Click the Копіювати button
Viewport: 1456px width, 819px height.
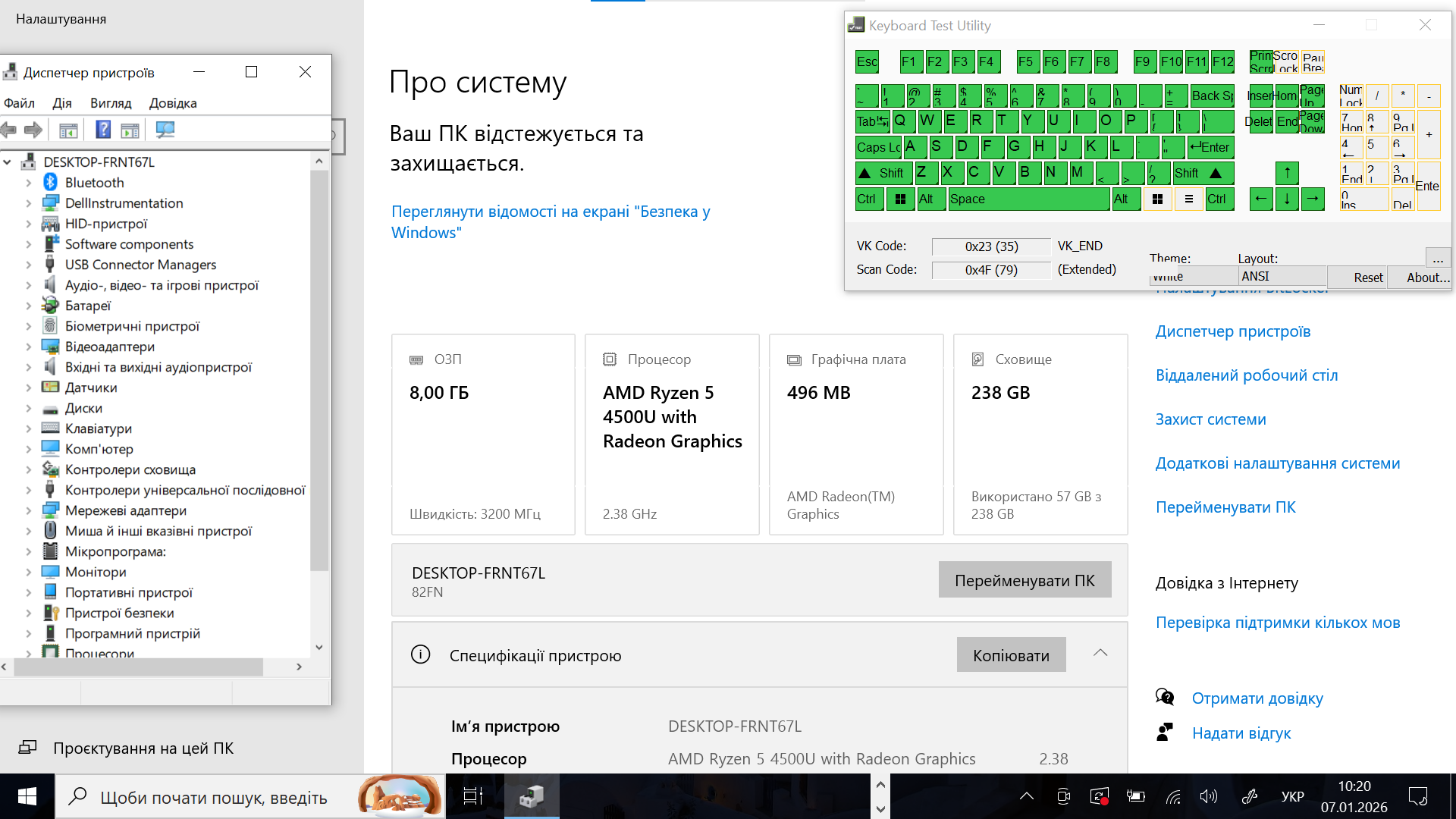[1011, 655]
